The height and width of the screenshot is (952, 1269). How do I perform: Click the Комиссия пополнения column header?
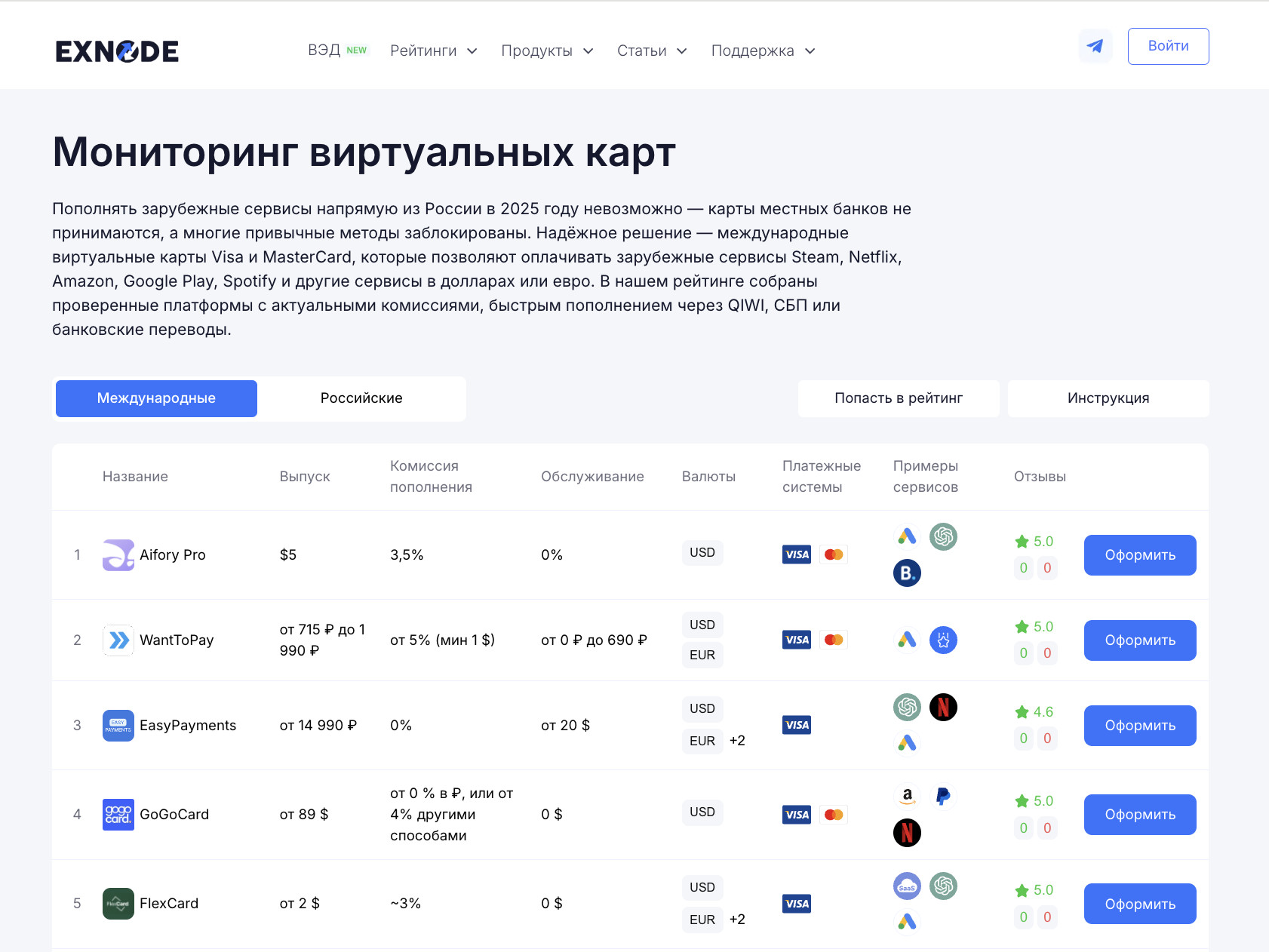pyautogui.click(x=431, y=477)
